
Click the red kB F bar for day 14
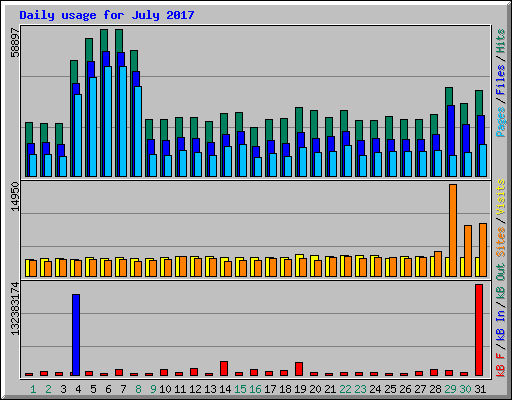coord(224,368)
